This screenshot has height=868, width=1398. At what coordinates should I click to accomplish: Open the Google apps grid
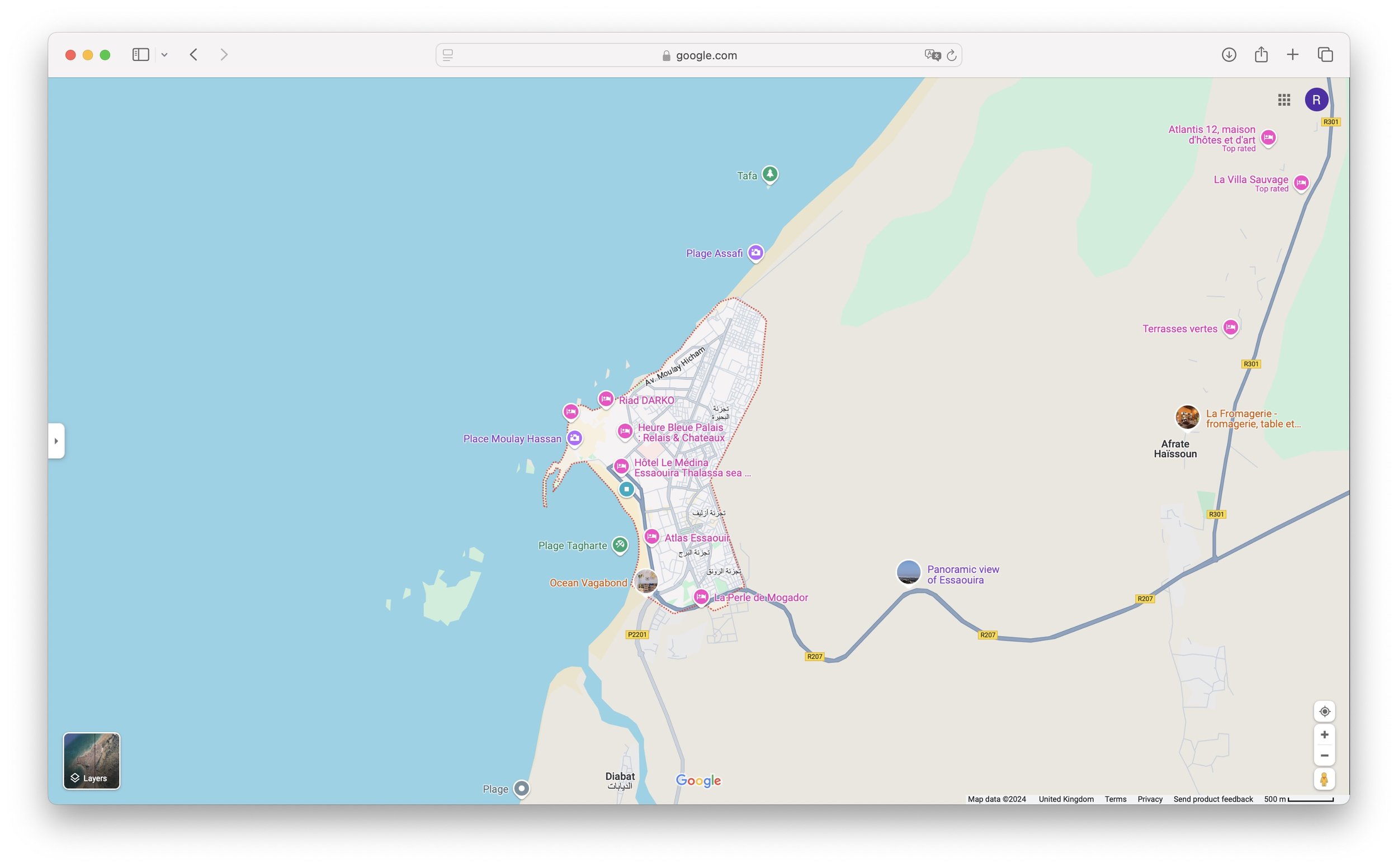(x=1284, y=100)
